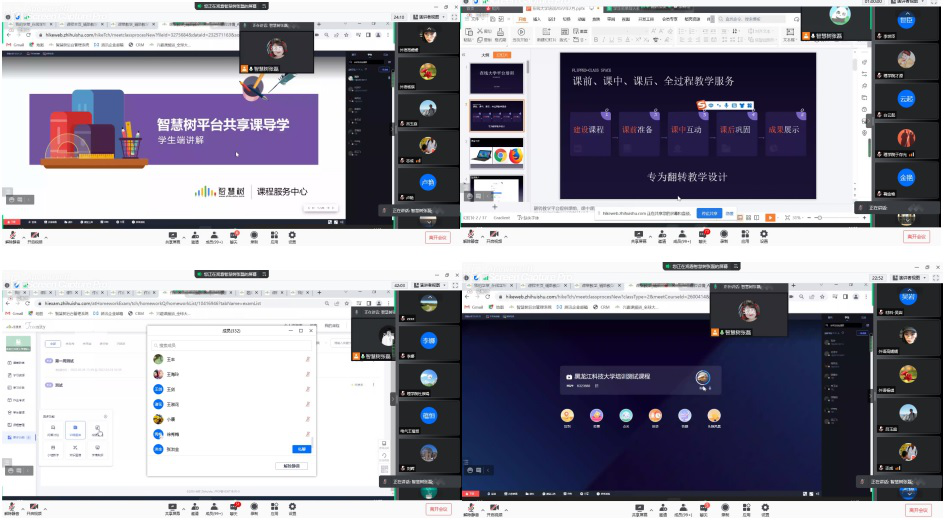This screenshot has height=520, width=945.
Task: Click record icon below the 智慧树平台共享课导学 slide
Action: point(254,237)
